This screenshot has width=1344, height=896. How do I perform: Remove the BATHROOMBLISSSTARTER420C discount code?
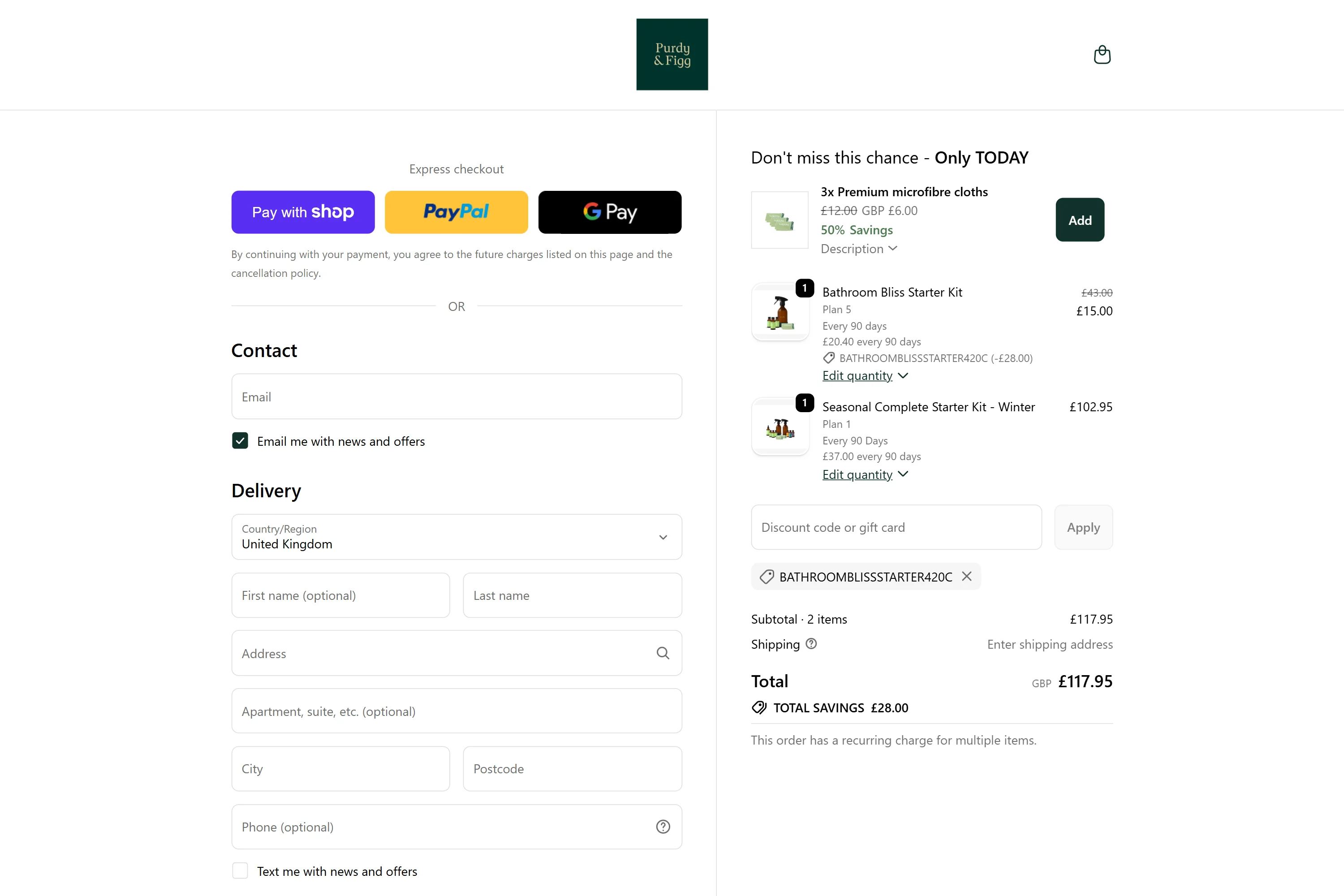click(x=967, y=577)
